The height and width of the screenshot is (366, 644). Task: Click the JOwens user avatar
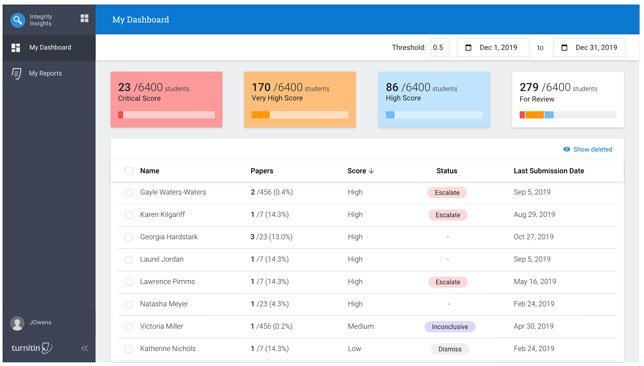pos(17,323)
